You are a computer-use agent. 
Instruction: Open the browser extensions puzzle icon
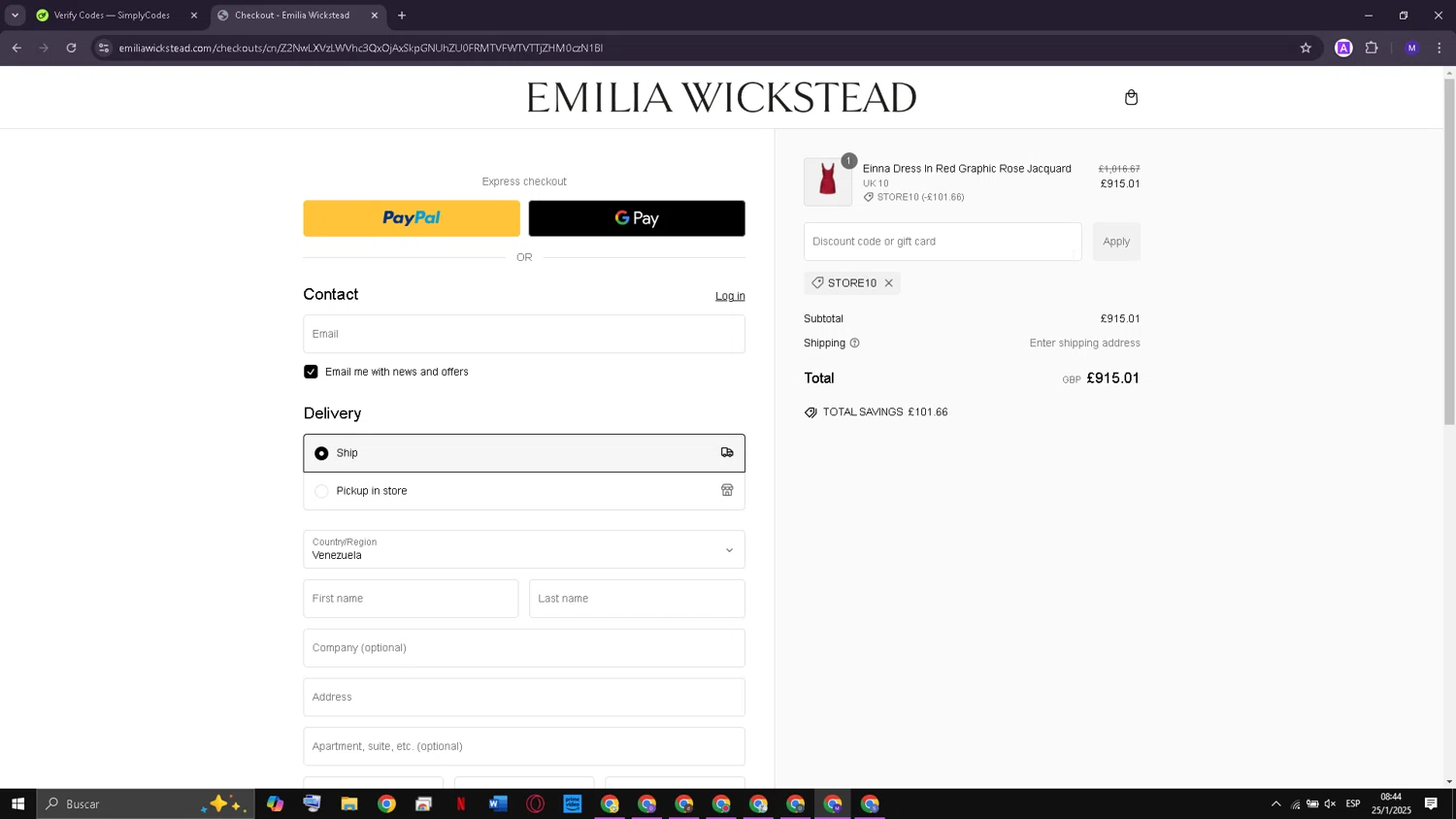pos(1372,48)
